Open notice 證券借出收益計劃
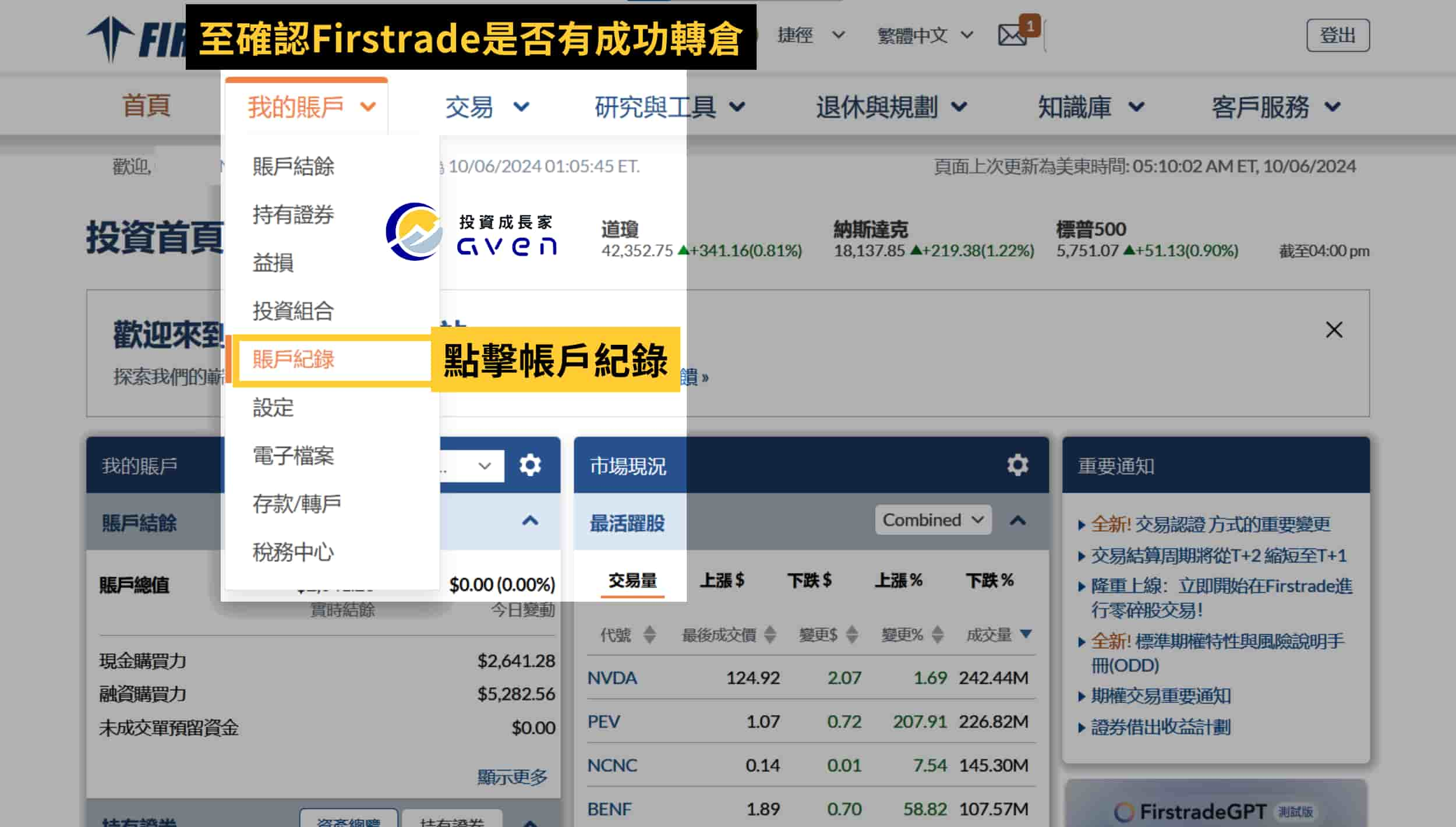Viewport: 1456px width, 827px height. tap(1161, 727)
